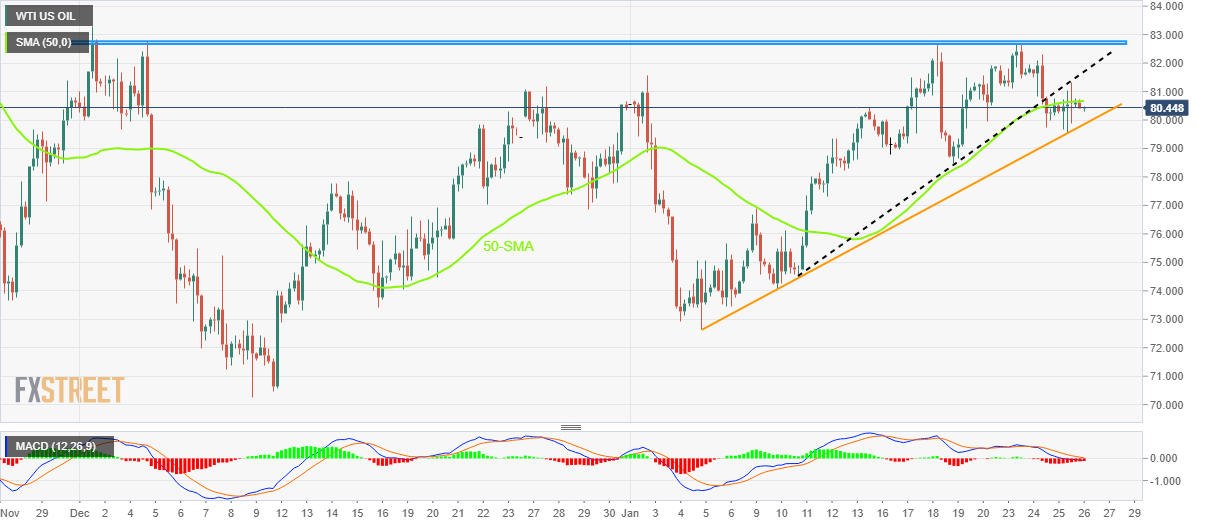Click the FXSTREET watermark logo
1207x526 pixels.
pos(70,389)
